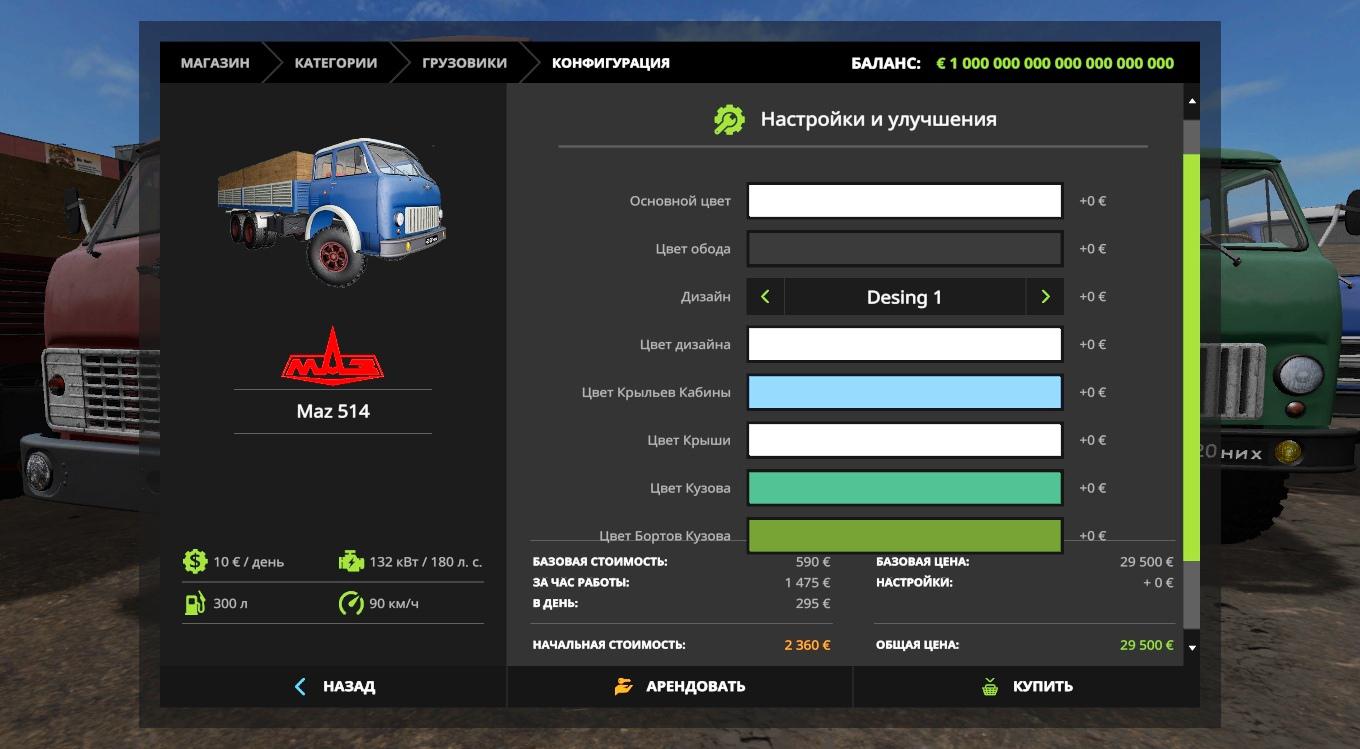Click the max speed gauge icon

pos(351,603)
